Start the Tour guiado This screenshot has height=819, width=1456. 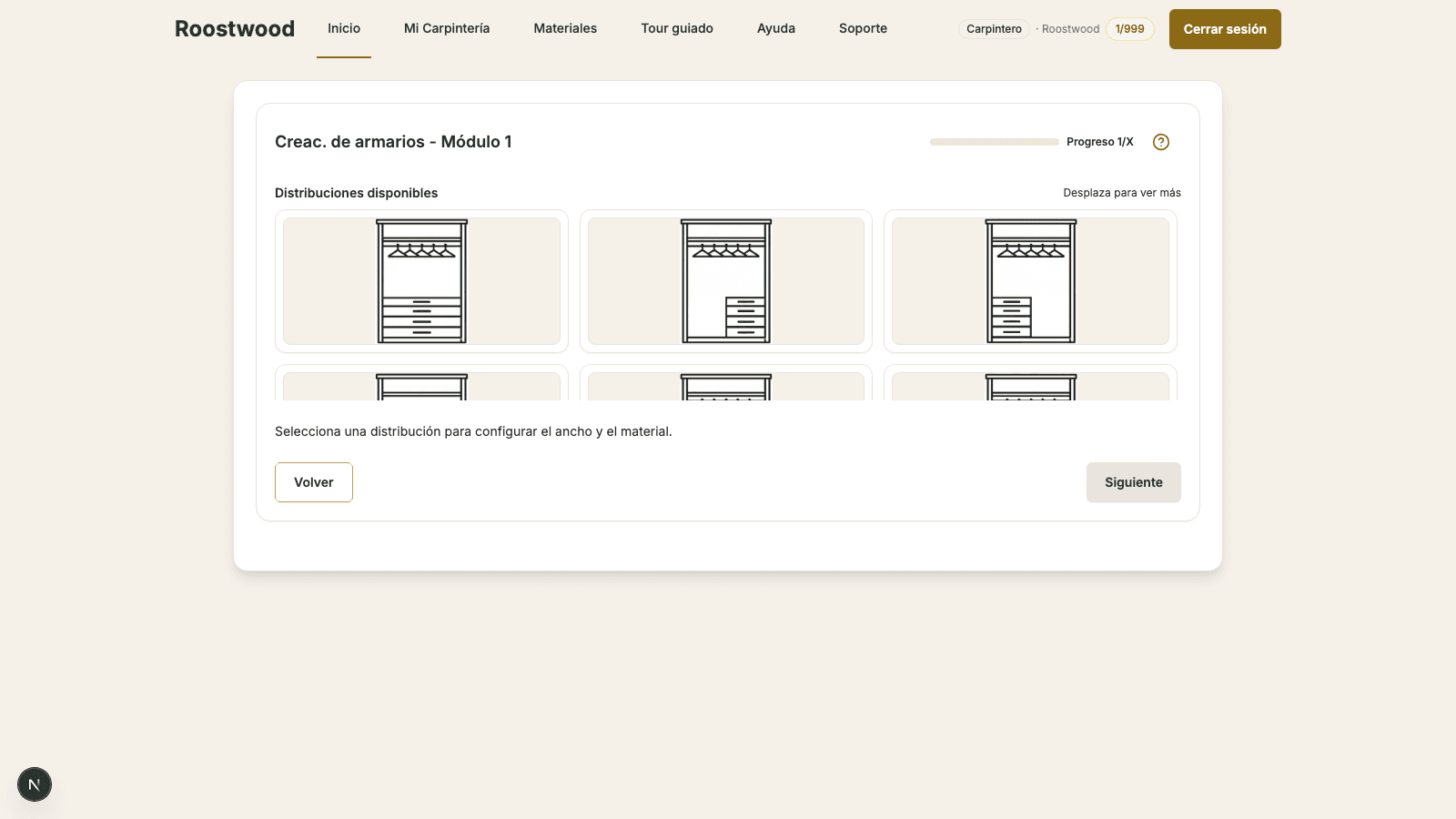[x=677, y=29]
